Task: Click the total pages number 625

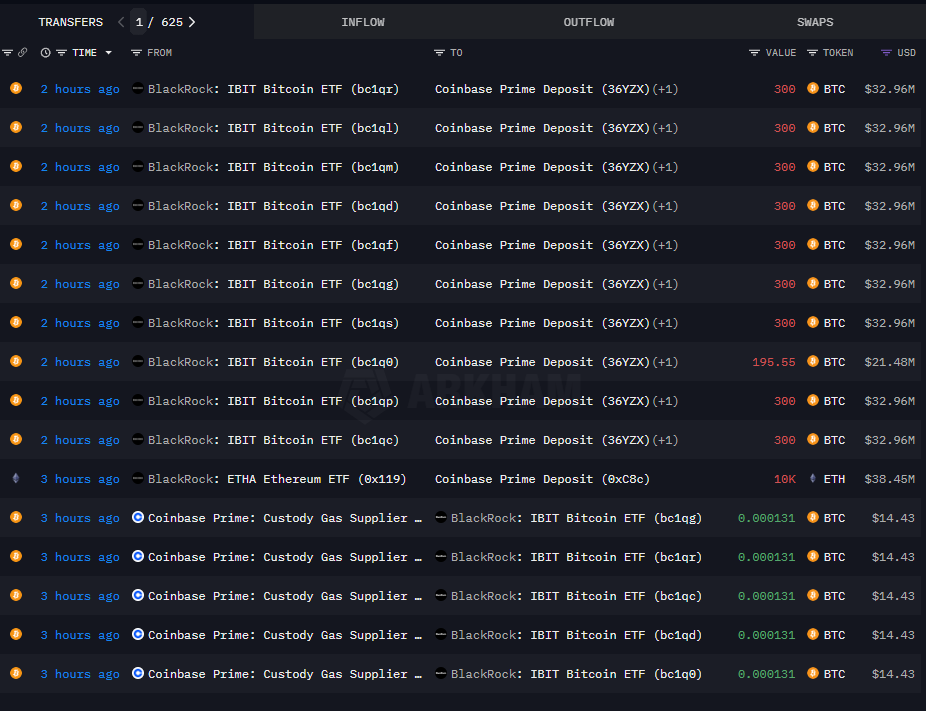Action: pyautogui.click(x=172, y=22)
